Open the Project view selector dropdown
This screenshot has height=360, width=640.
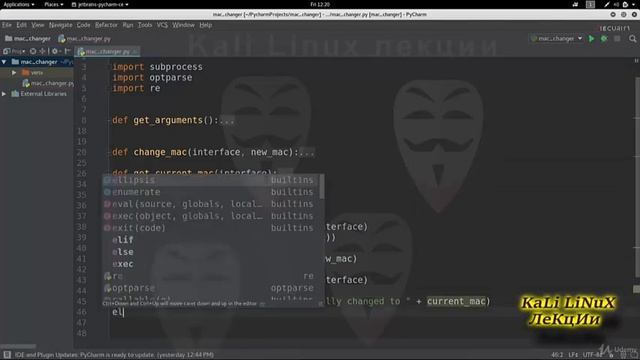14,51
